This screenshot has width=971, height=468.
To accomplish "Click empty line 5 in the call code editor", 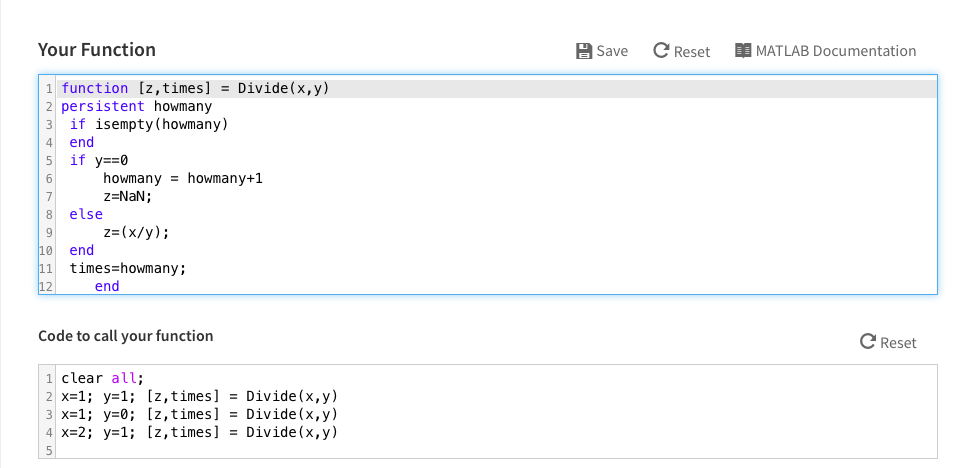I will point(496,449).
